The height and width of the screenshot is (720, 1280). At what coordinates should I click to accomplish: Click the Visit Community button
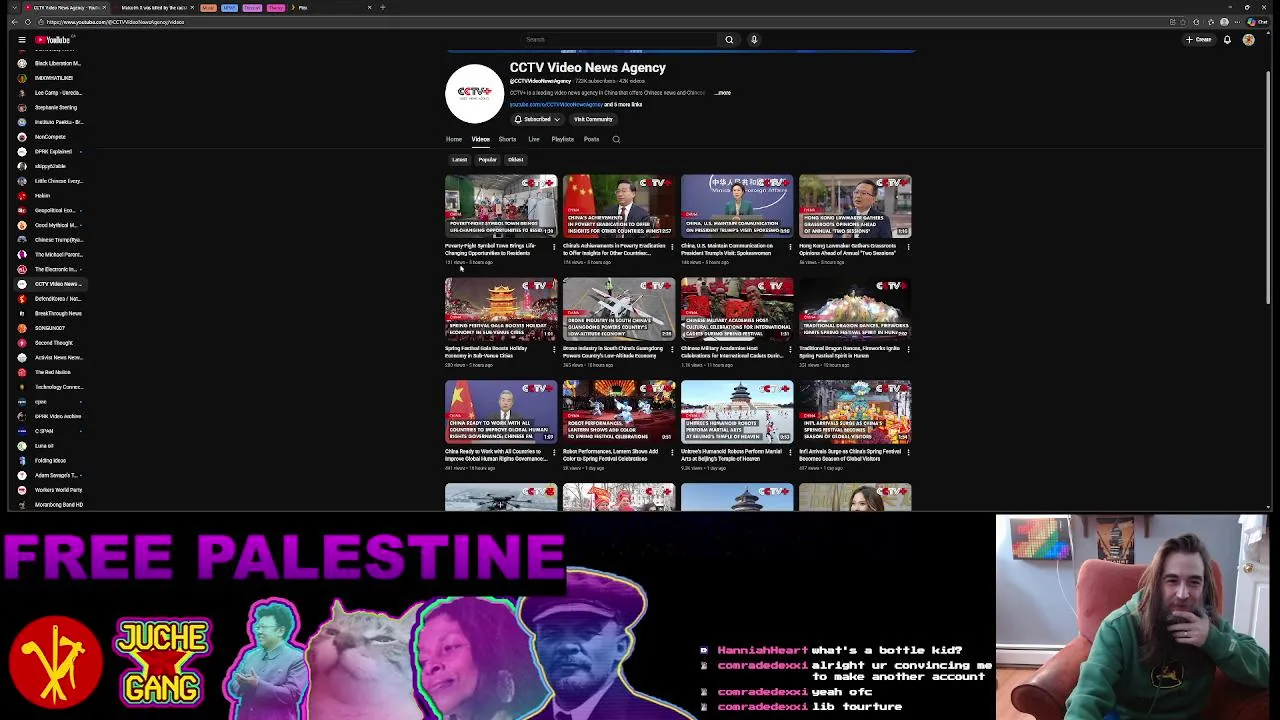[593, 119]
